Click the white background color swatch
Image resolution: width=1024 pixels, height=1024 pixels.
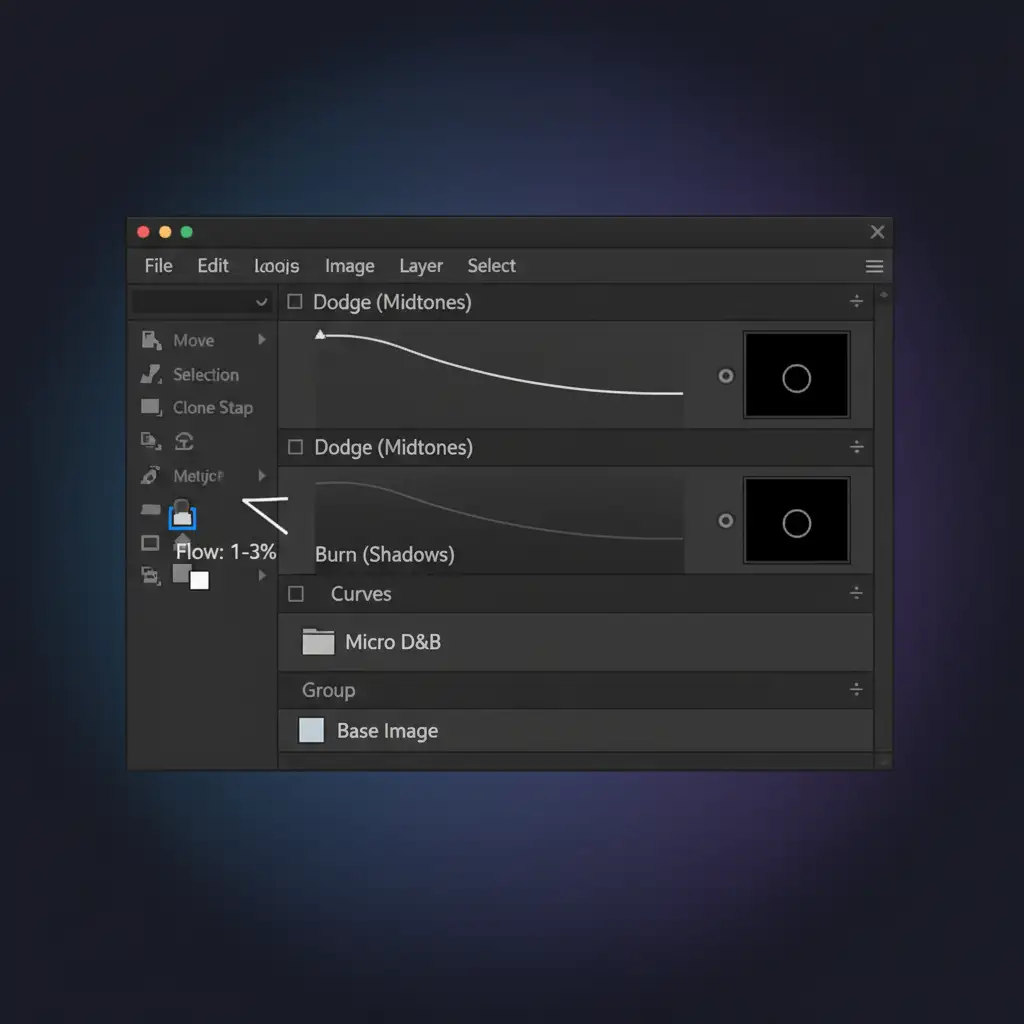click(200, 581)
